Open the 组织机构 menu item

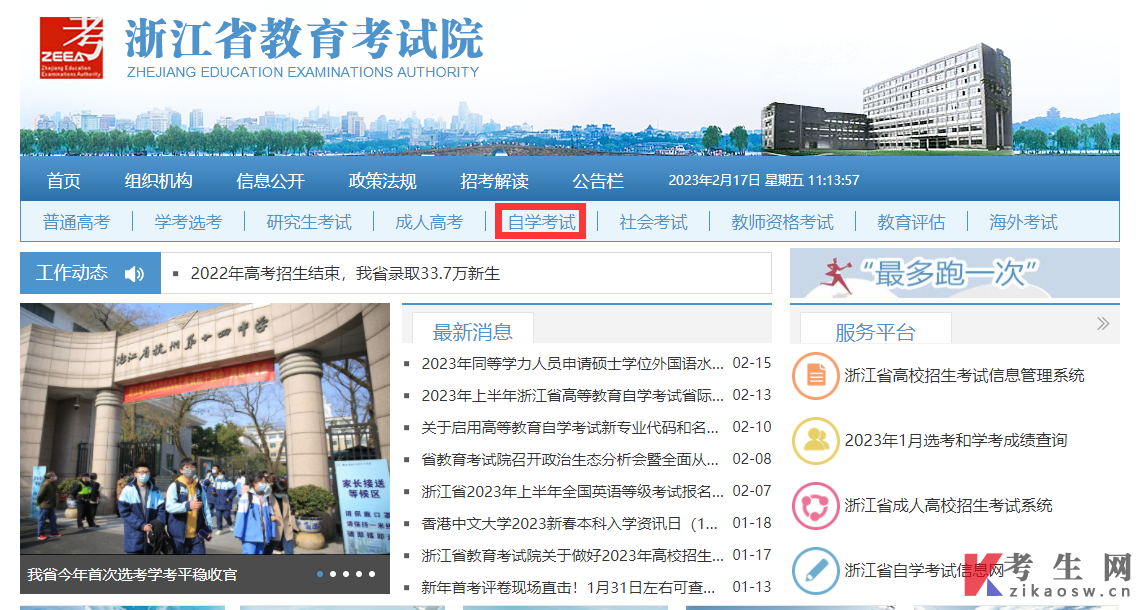159,180
